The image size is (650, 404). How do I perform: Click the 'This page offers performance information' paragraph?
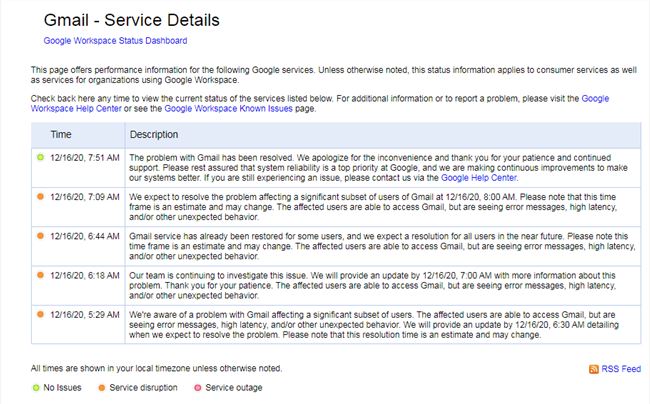(x=334, y=75)
